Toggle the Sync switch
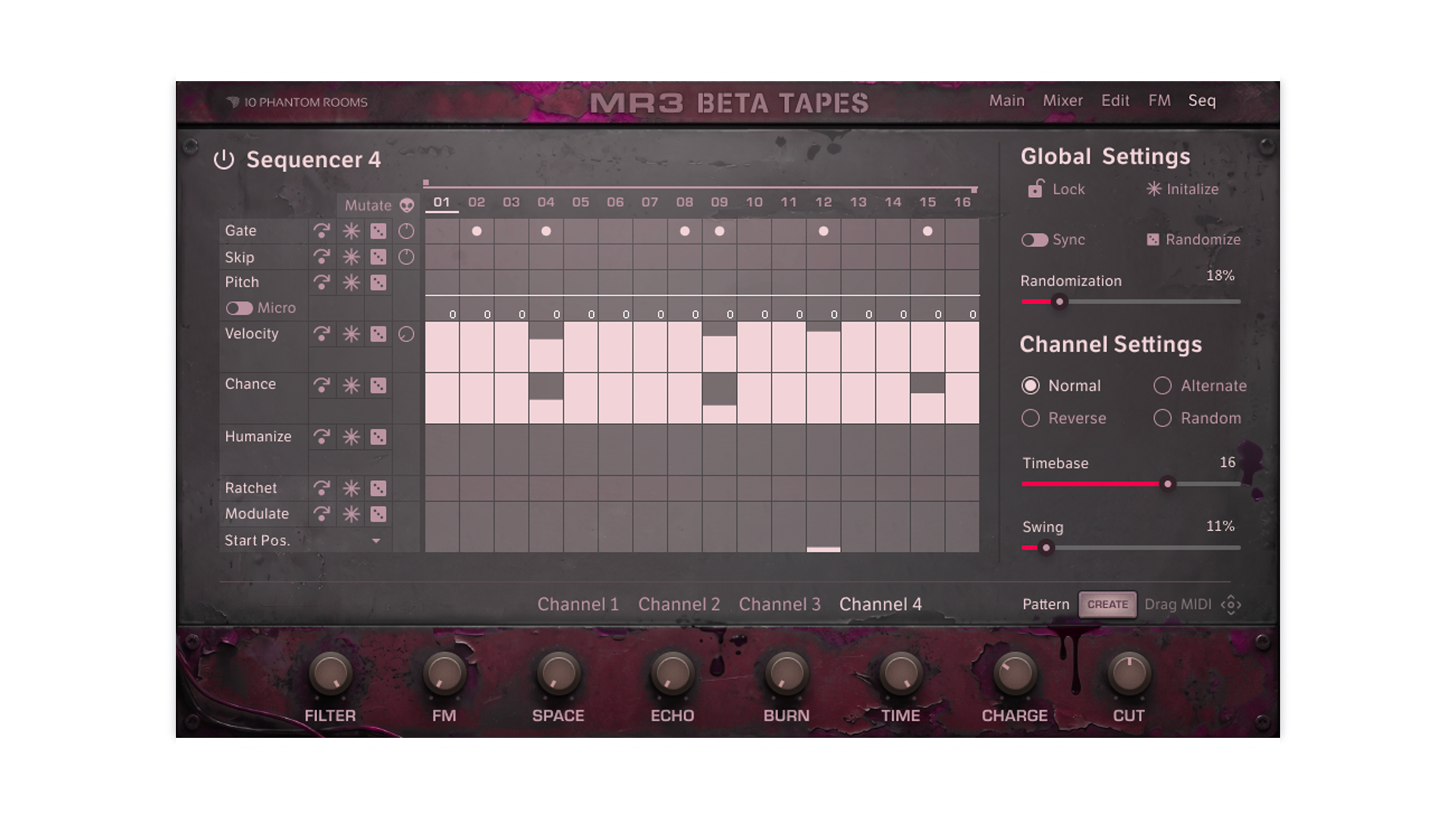Viewport: 1456px width, 819px height. coord(1034,240)
